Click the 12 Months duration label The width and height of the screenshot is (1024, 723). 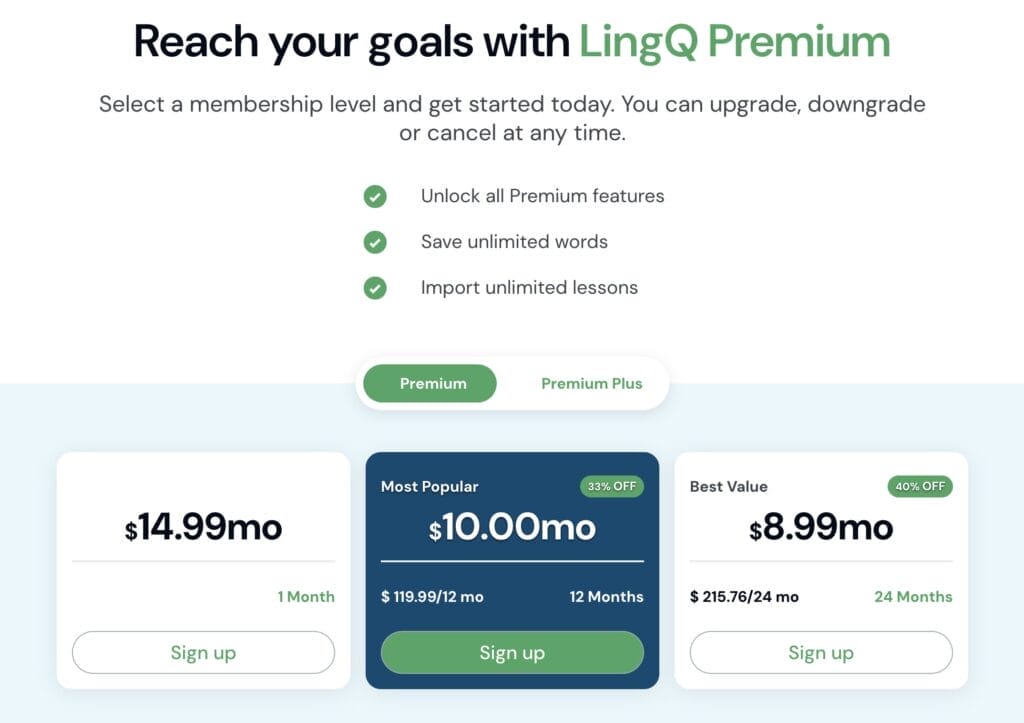tap(606, 597)
